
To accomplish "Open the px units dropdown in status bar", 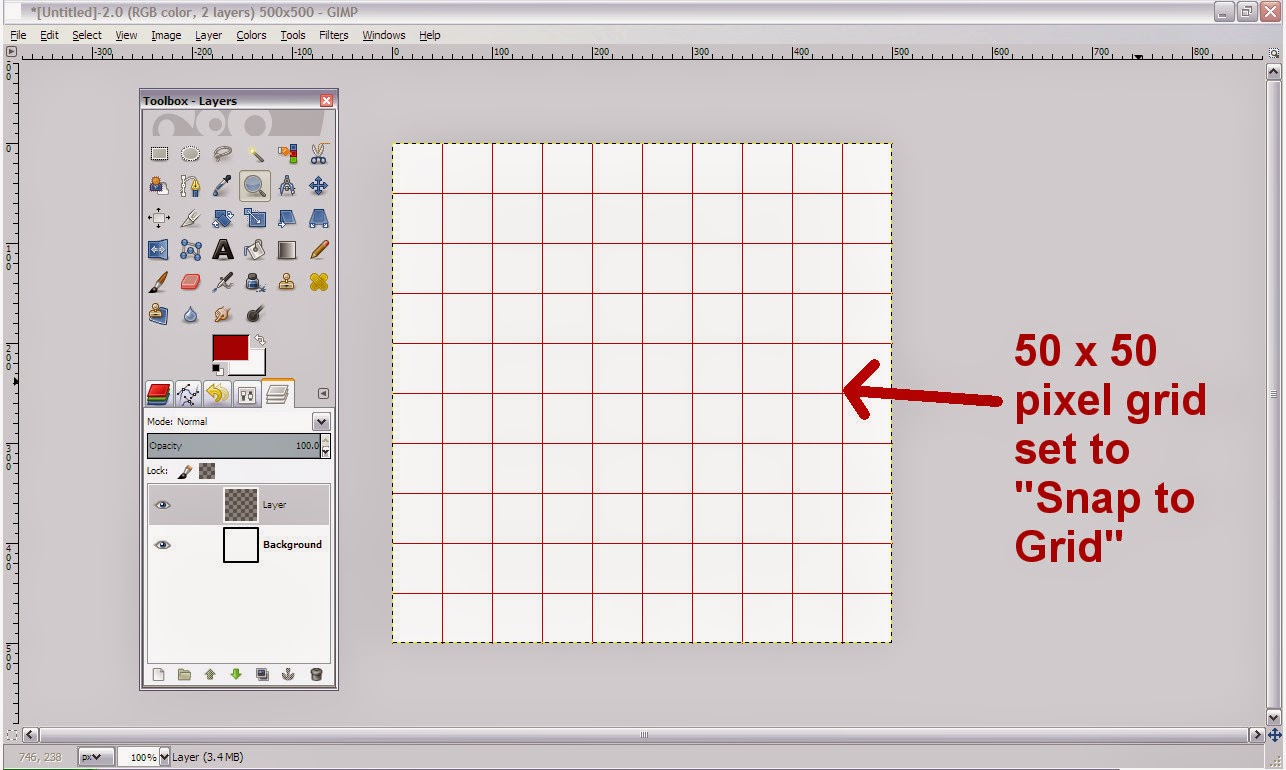I will click(x=95, y=757).
